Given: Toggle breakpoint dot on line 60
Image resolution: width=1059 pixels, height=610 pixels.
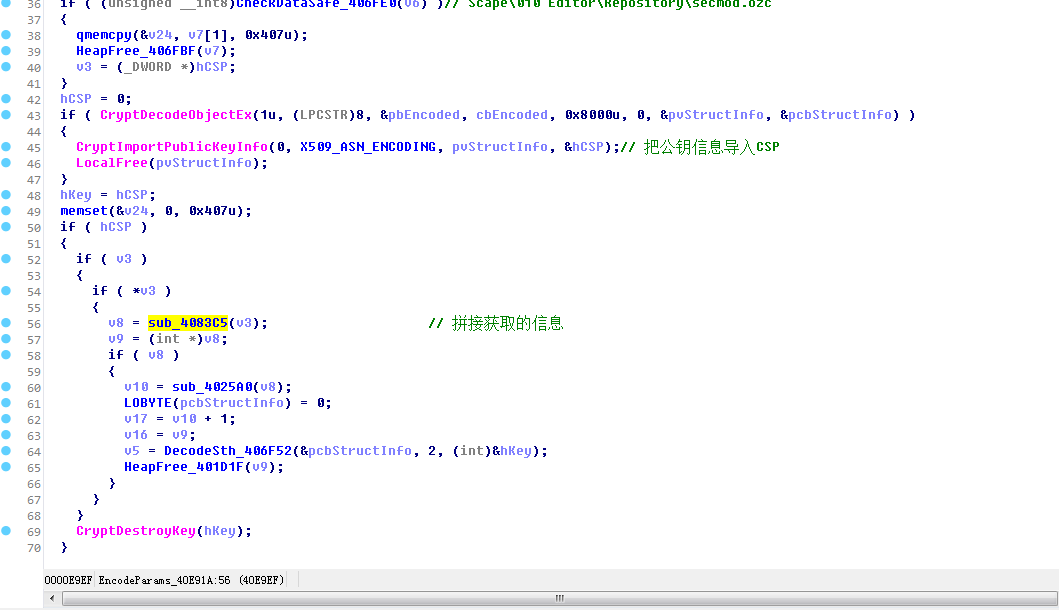Looking at the screenshot, I should point(6,387).
